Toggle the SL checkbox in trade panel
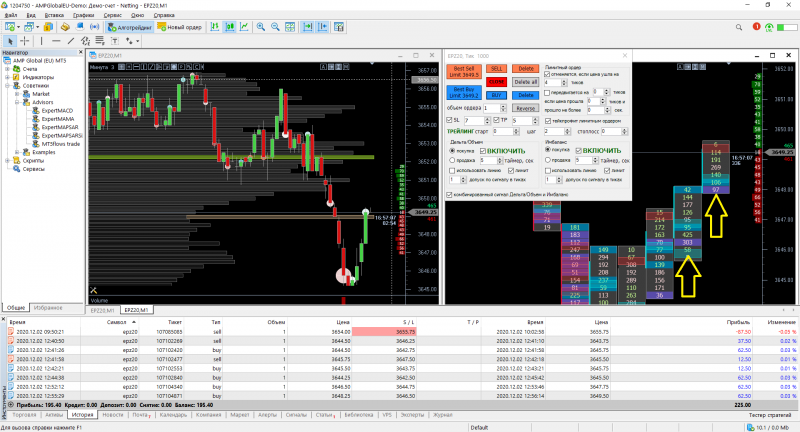The image size is (800, 432). point(449,120)
